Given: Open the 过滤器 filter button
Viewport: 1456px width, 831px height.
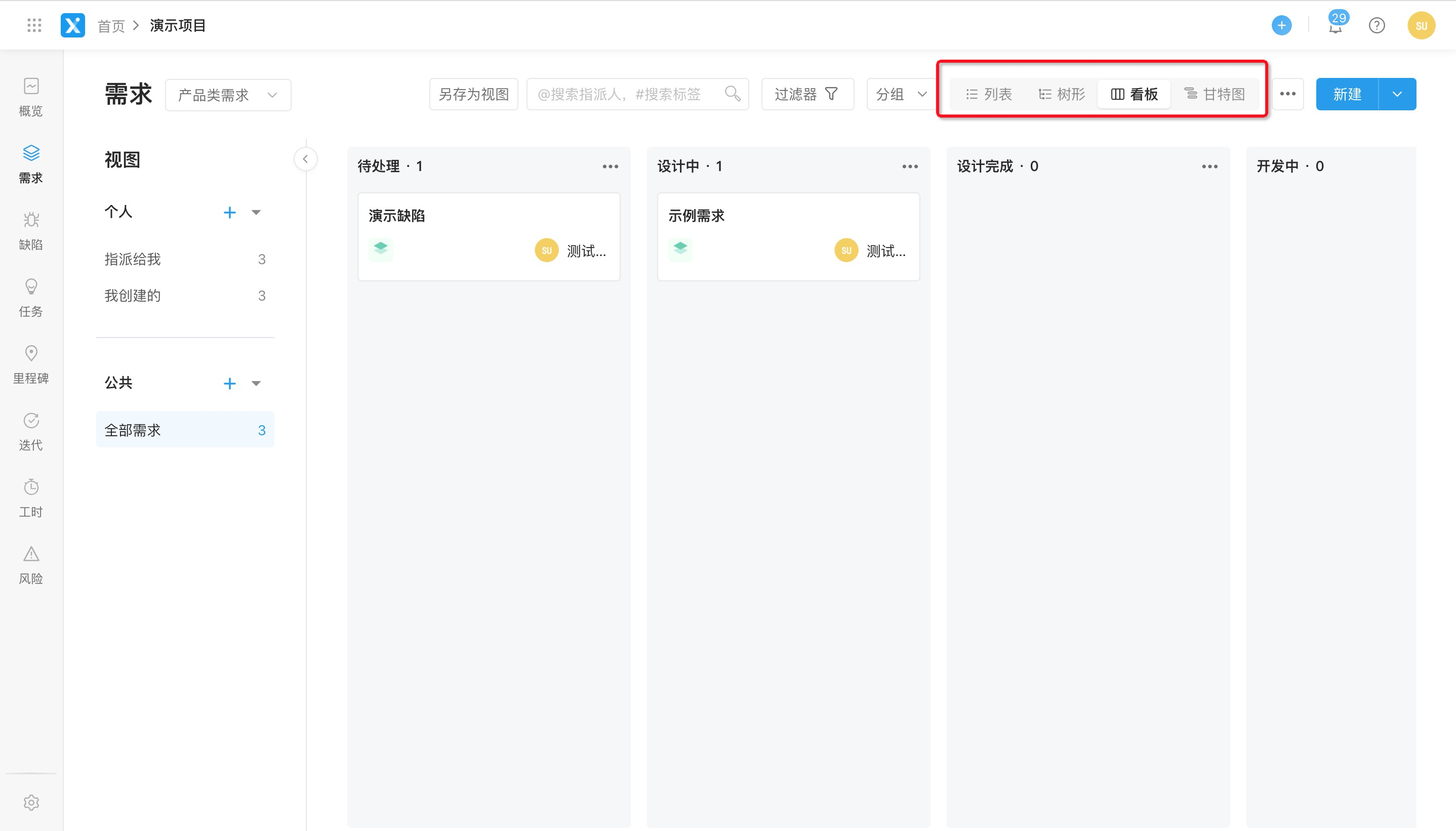Looking at the screenshot, I should tap(806, 94).
